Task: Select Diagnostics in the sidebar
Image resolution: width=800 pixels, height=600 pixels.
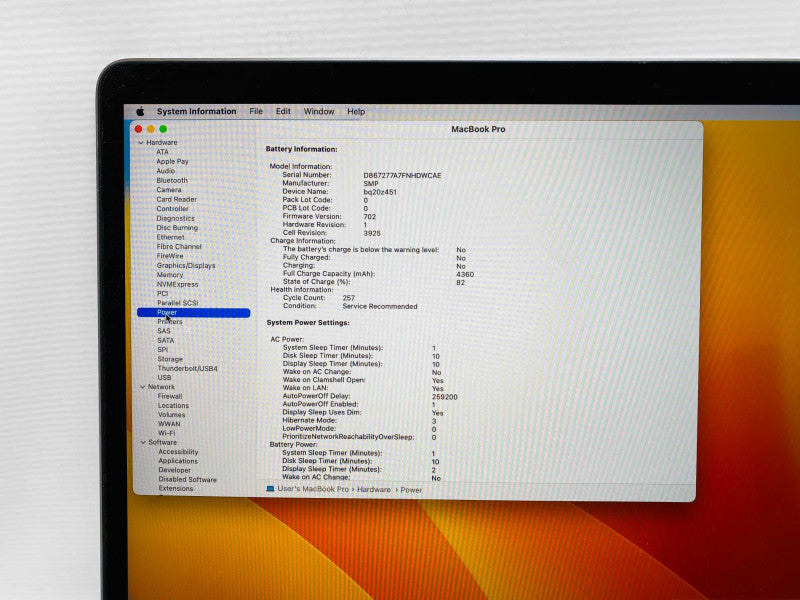Action: (176, 218)
